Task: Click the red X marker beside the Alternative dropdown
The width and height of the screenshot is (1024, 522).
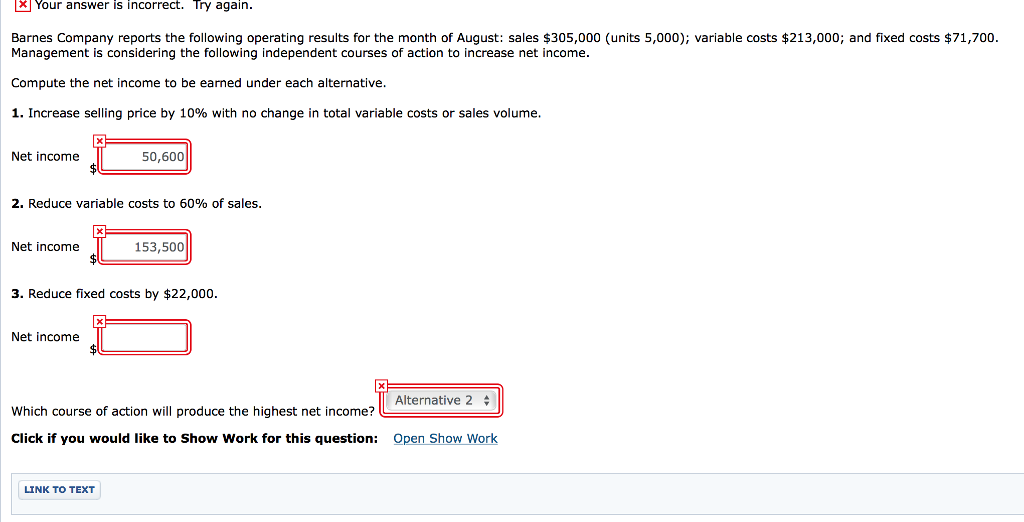Action: 381,385
